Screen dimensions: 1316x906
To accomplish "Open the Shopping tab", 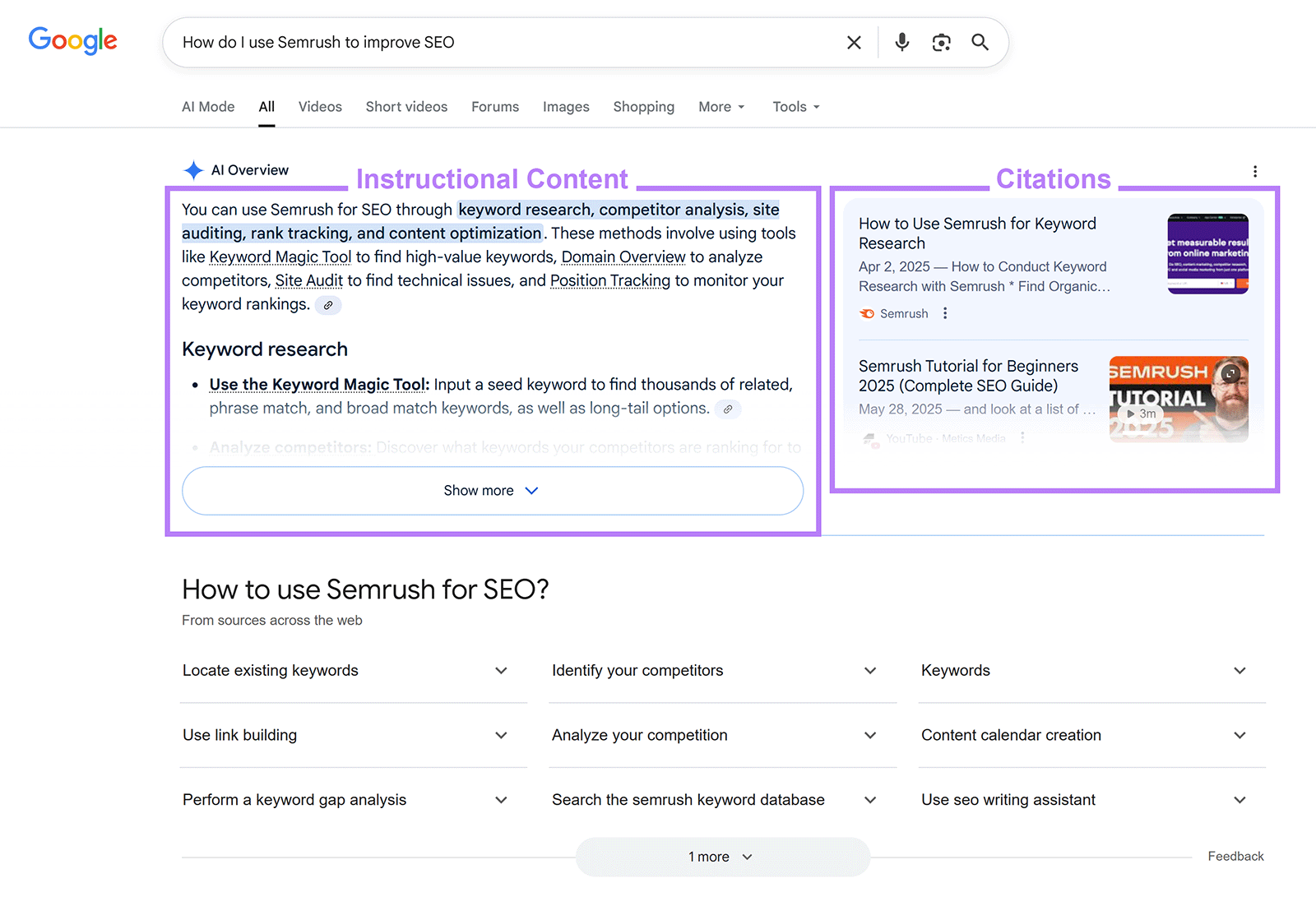I will coord(643,107).
